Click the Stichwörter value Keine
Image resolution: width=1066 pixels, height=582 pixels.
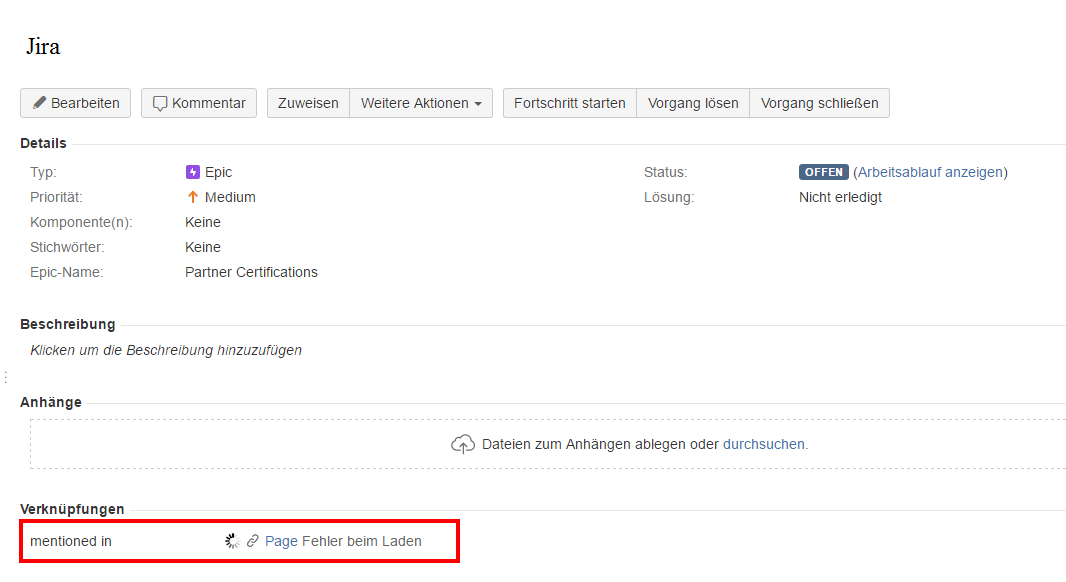203,247
